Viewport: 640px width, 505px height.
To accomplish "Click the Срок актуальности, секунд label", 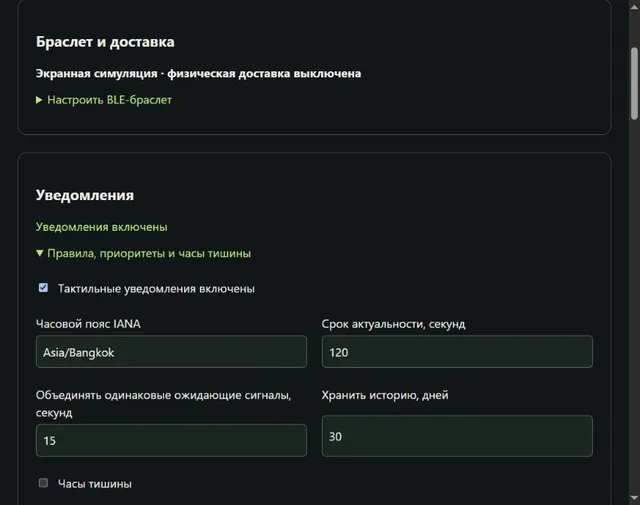I will 393,324.
